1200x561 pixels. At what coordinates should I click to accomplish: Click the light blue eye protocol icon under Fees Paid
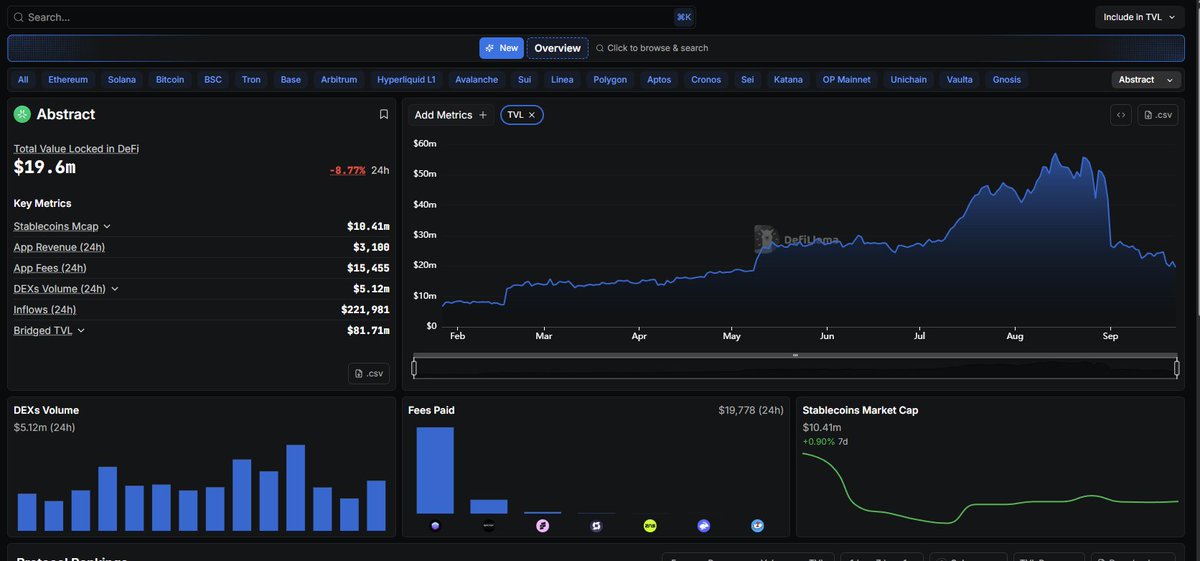point(758,525)
